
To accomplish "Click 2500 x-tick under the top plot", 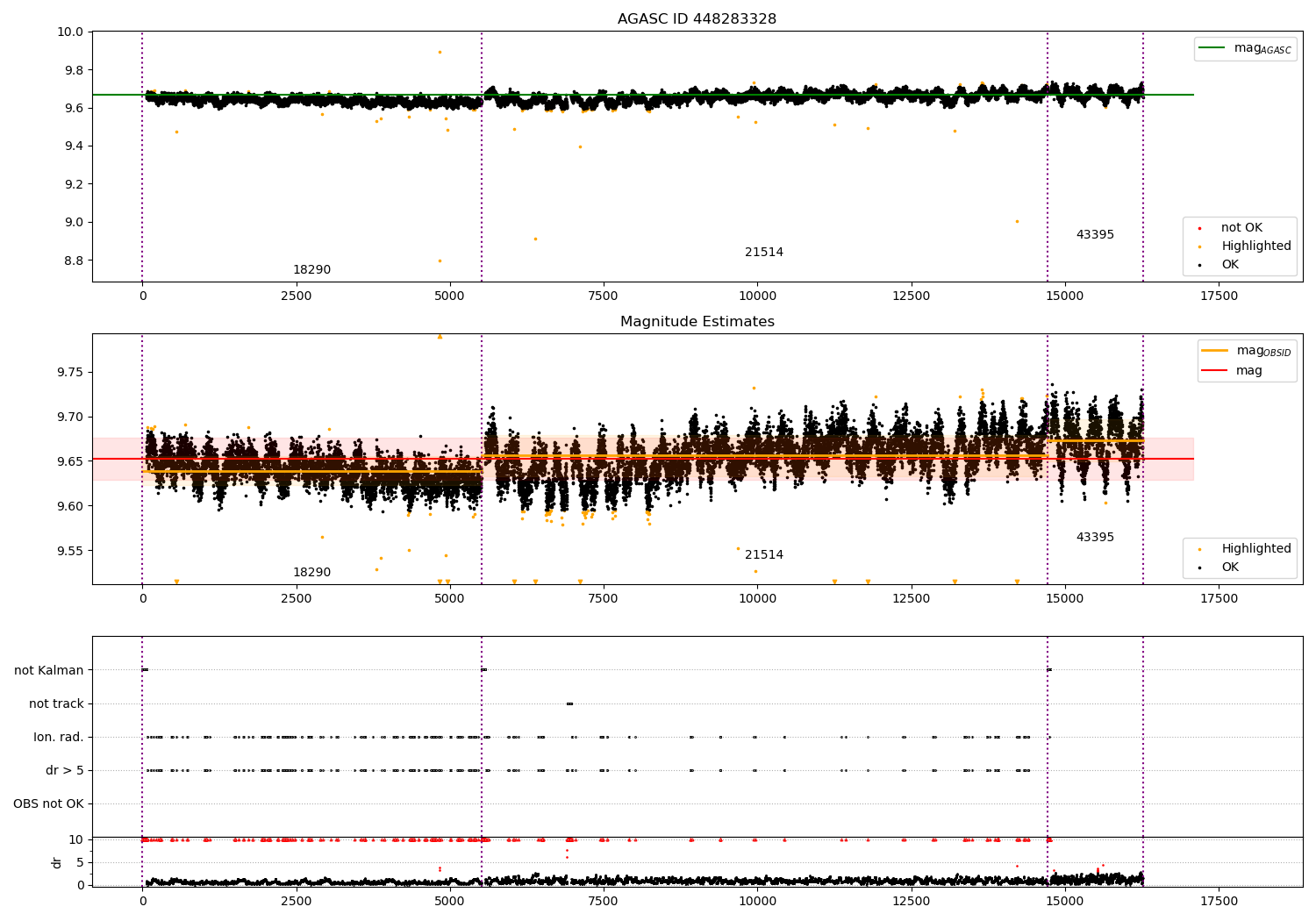I will 296,296.
